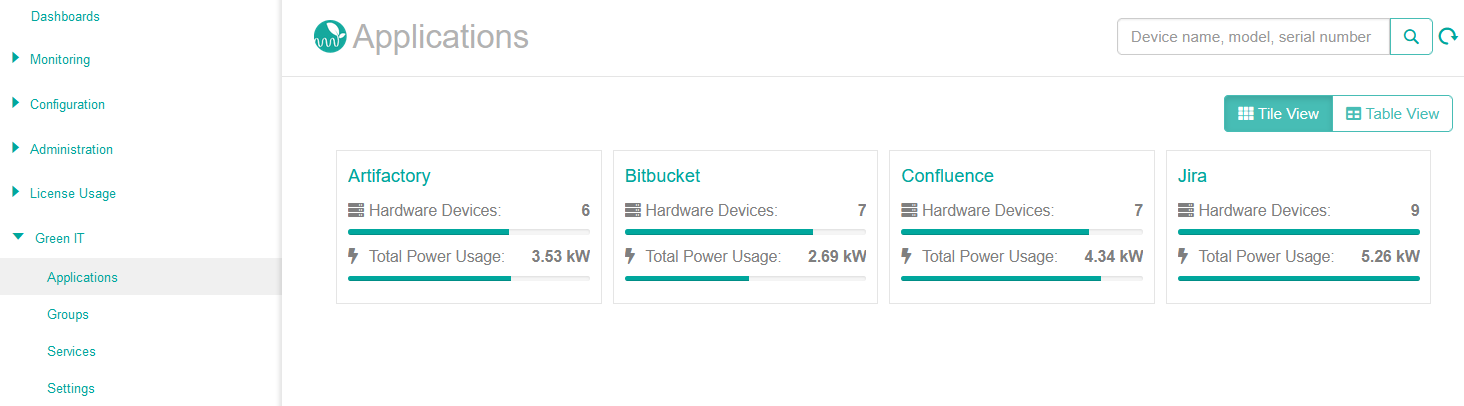Open Services under Green IT

(71, 351)
